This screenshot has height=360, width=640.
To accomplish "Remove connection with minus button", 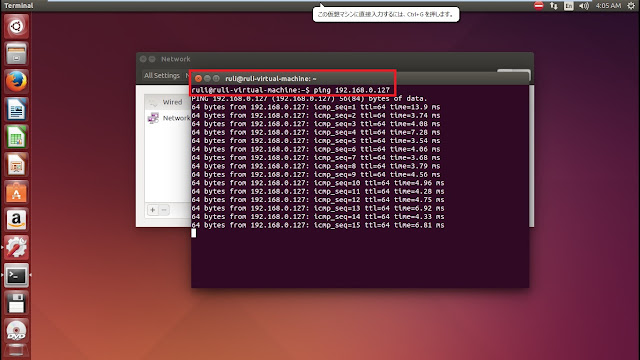I will click(x=164, y=210).
